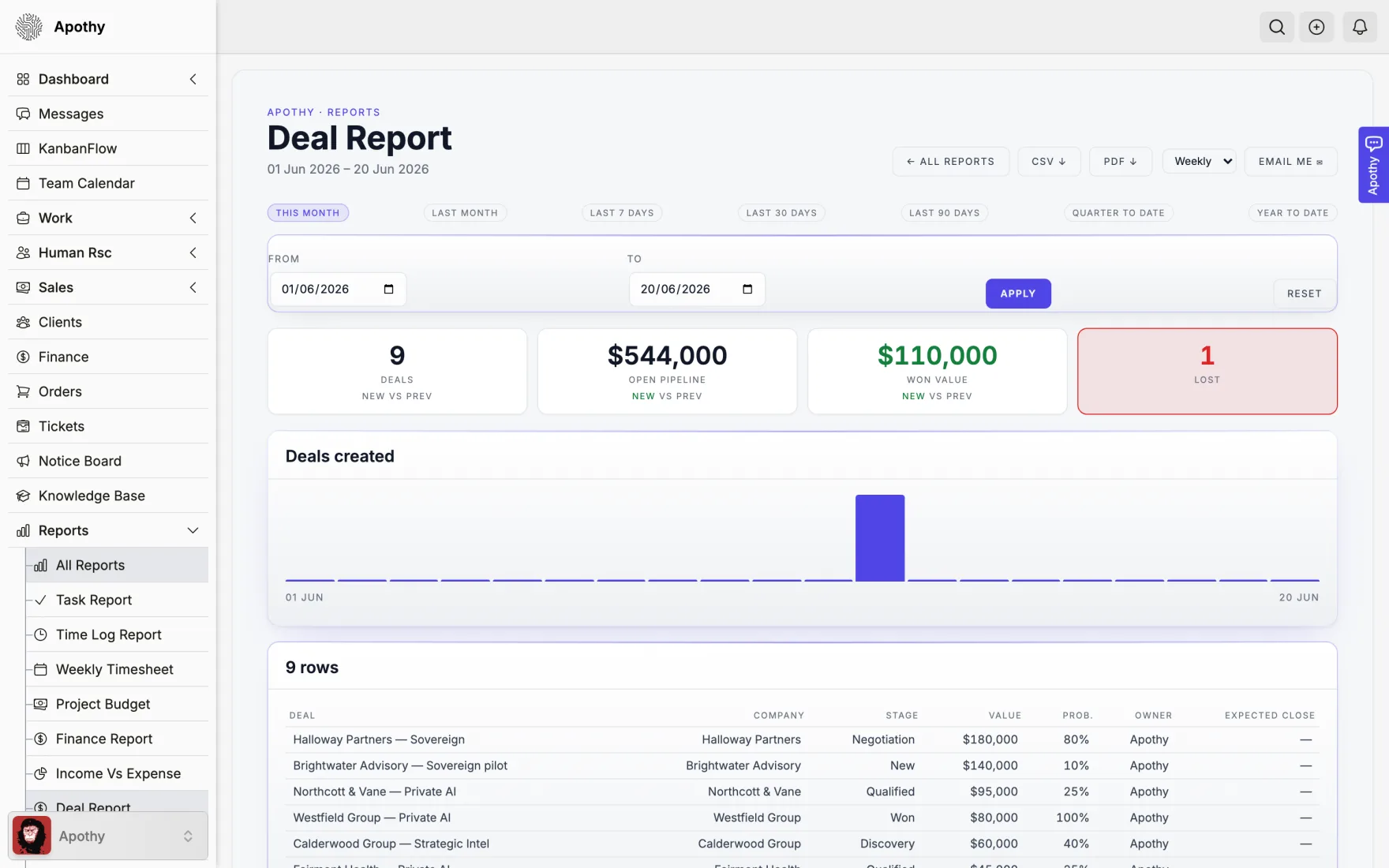Viewport: 1389px width, 868px height.
Task: Apply the selected date range
Action: pos(1018,294)
